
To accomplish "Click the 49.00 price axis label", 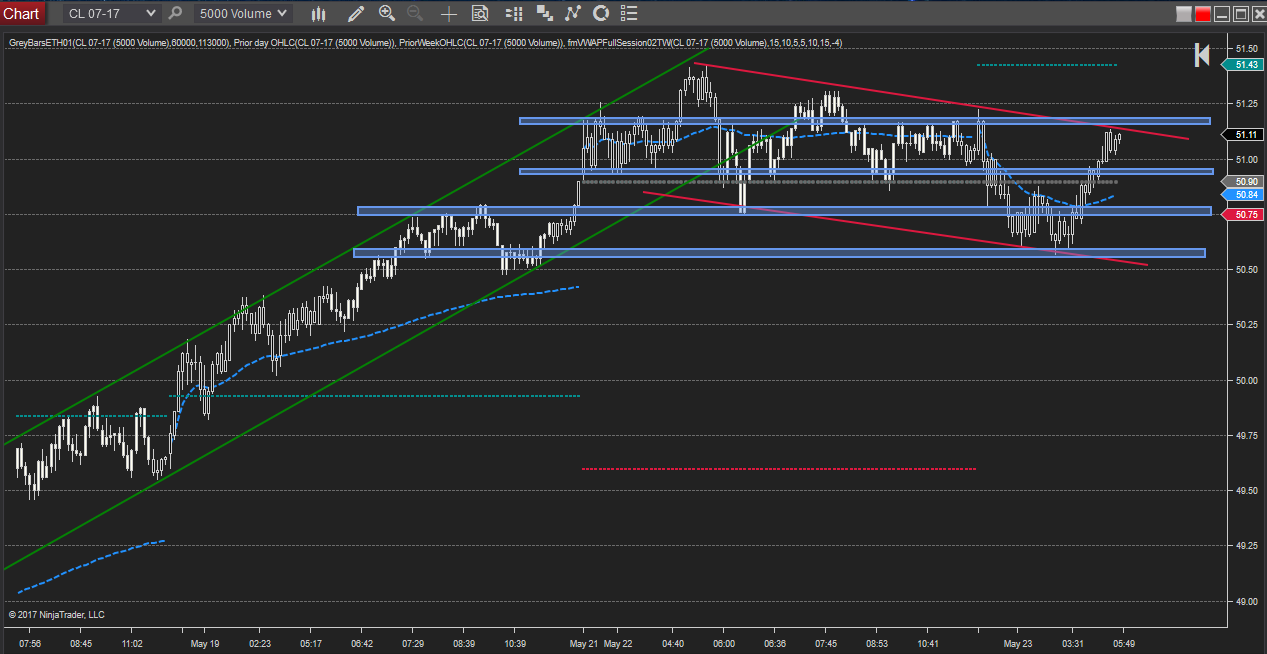I will point(1246,601).
